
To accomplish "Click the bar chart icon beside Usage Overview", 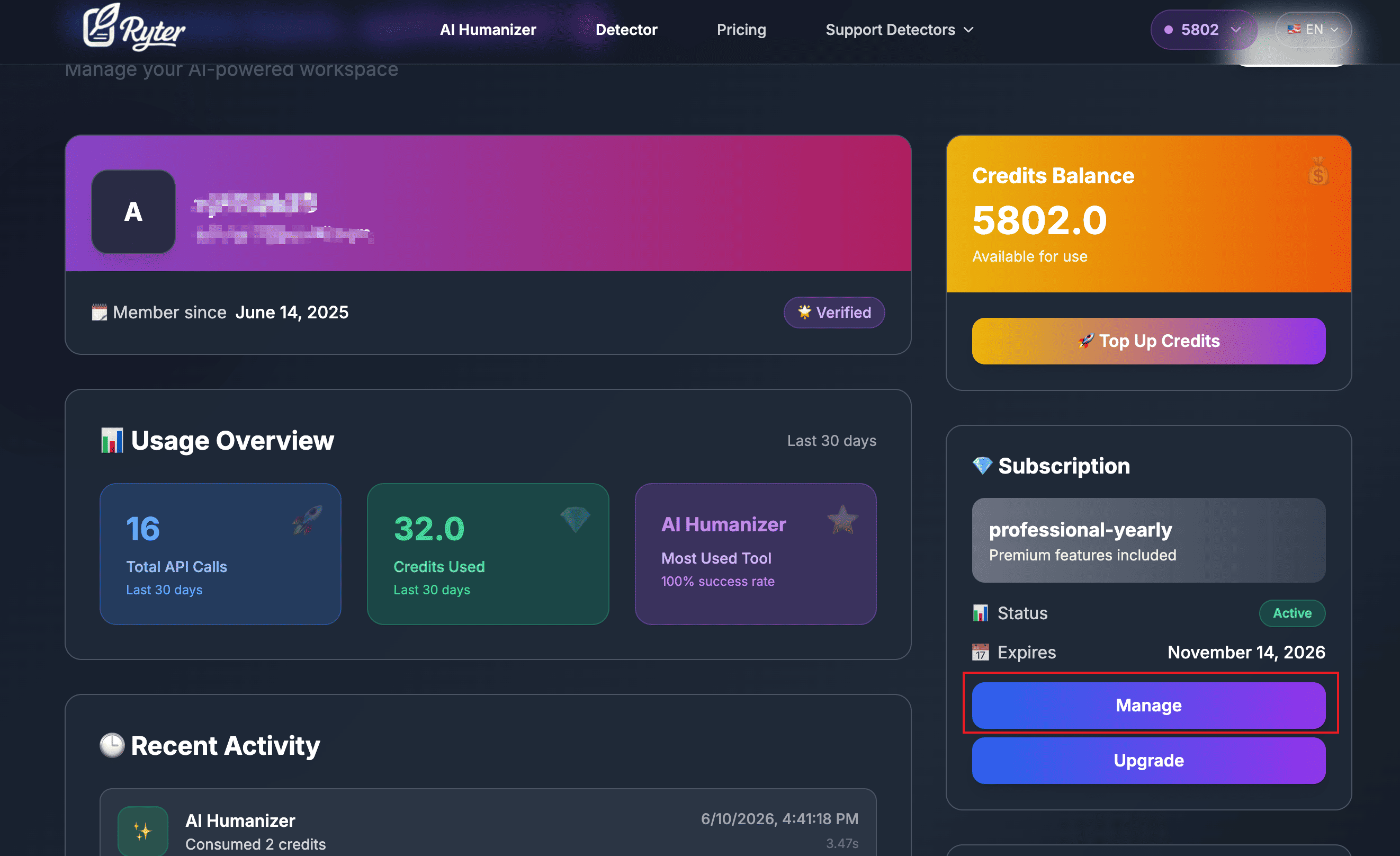I will (x=112, y=441).
